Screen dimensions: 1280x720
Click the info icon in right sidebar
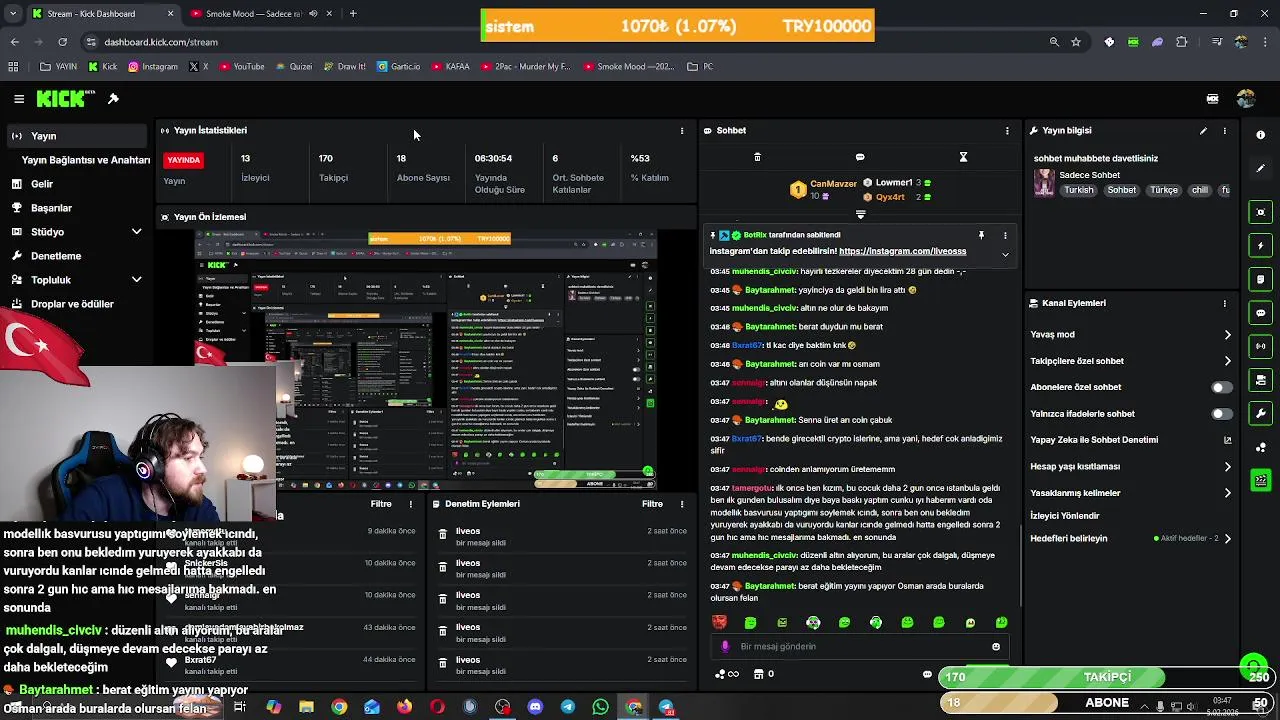(1260, 135)
